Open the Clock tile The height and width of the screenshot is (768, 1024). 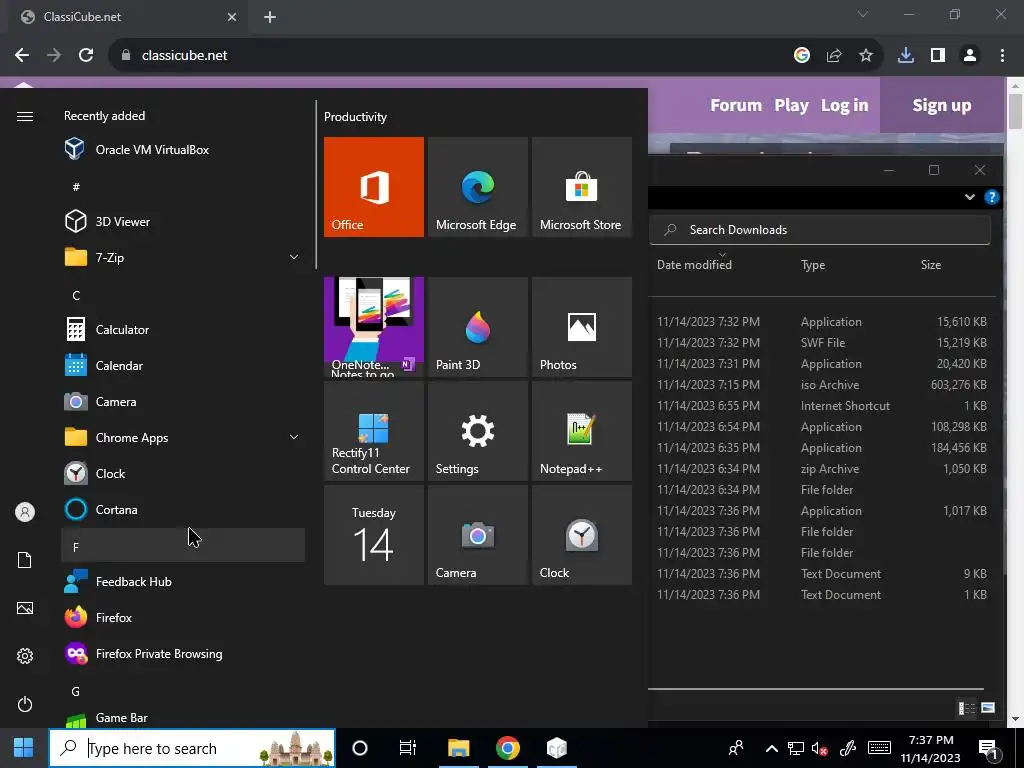pos(582,535)
